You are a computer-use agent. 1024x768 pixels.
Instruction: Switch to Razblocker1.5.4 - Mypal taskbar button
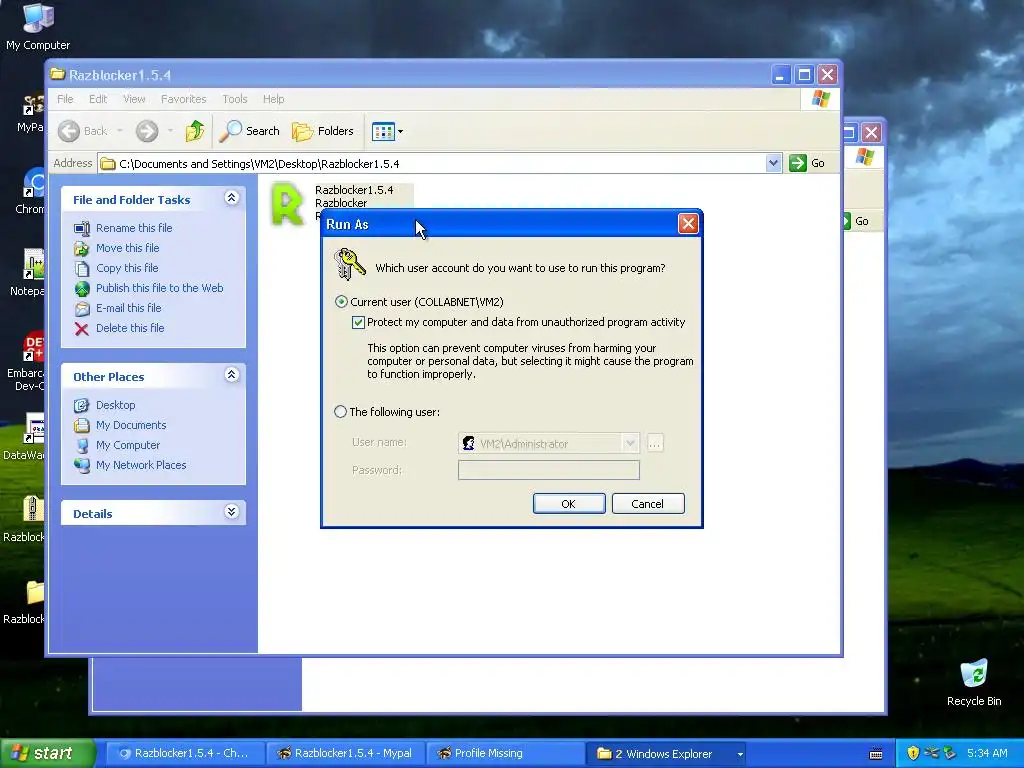tap(346, 754)
